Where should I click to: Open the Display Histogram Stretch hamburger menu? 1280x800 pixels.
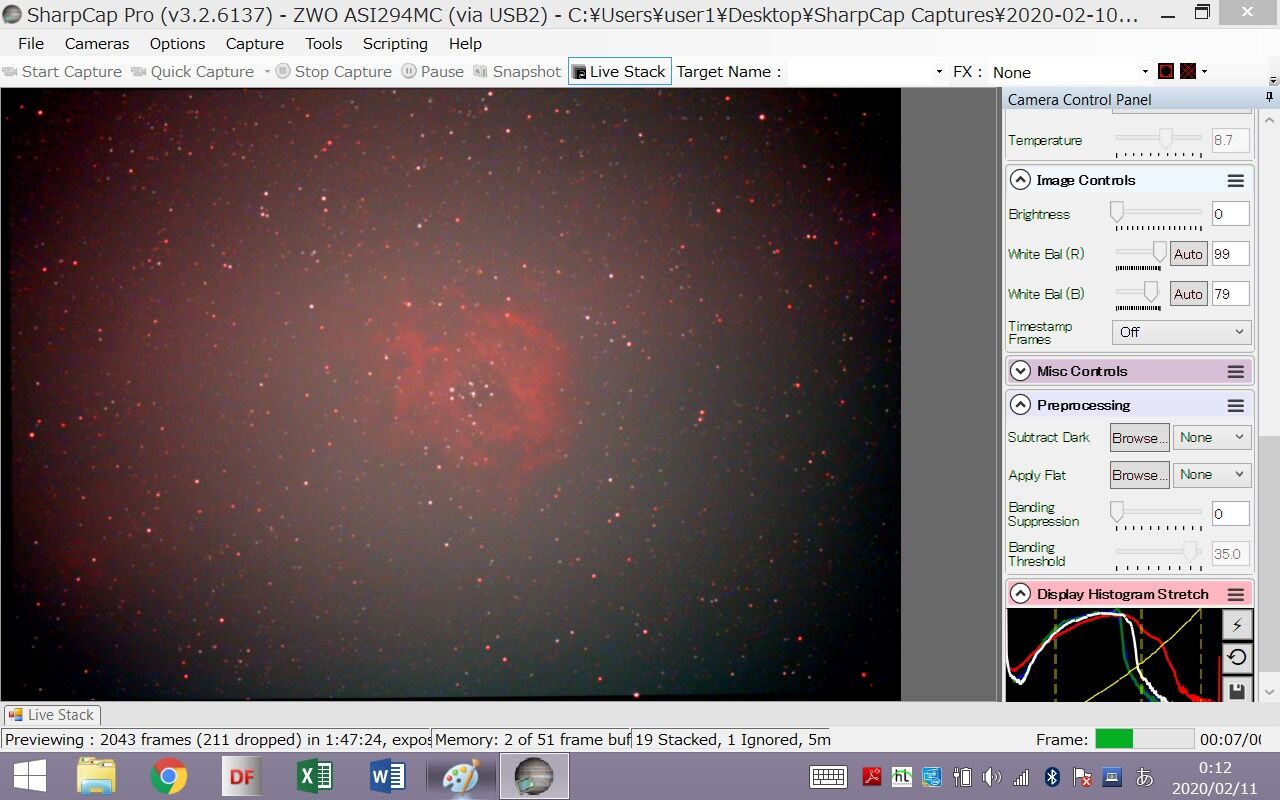pos(1236,595)
